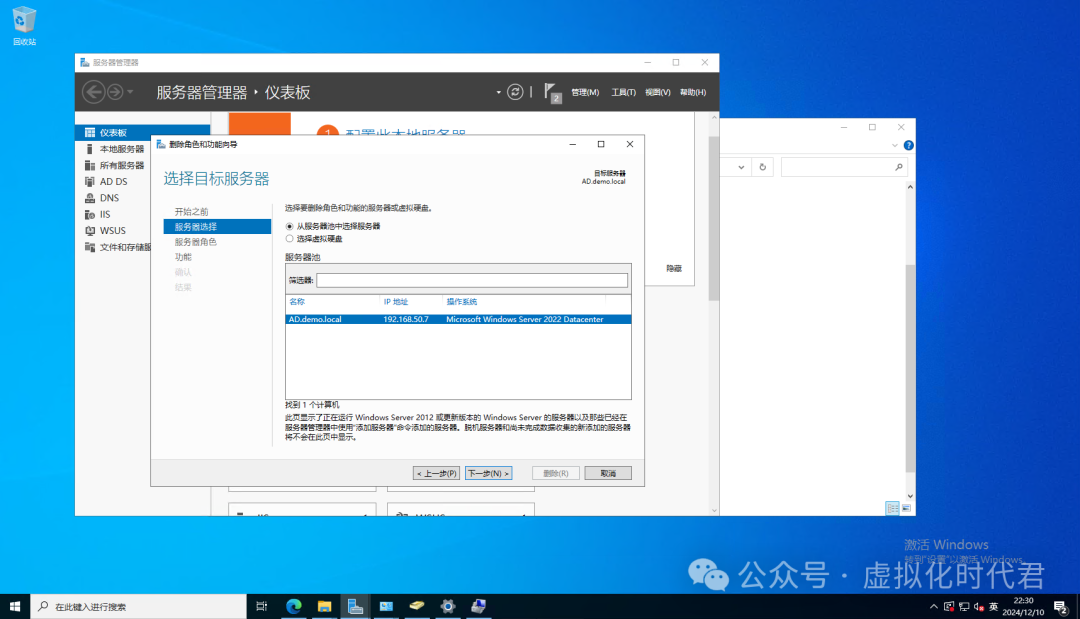Viewport: 1080px width, 619px height.
Task: Open the Windows Start menu
Action: point(14,607)
